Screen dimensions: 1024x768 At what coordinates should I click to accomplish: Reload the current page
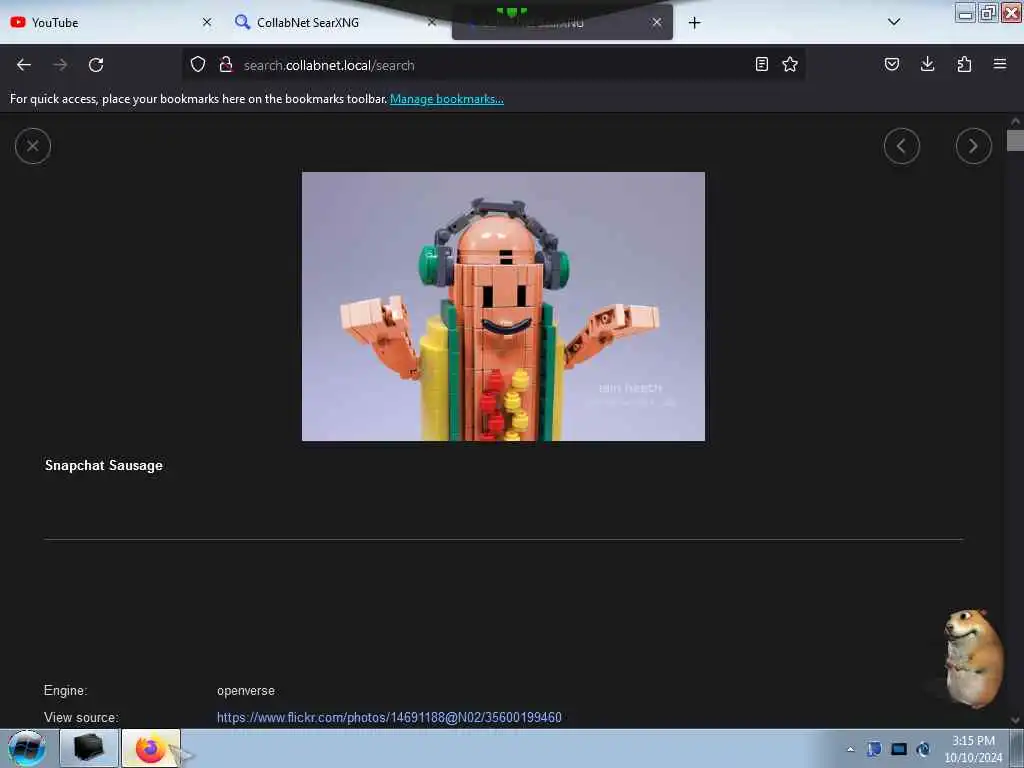coord(96,65)
